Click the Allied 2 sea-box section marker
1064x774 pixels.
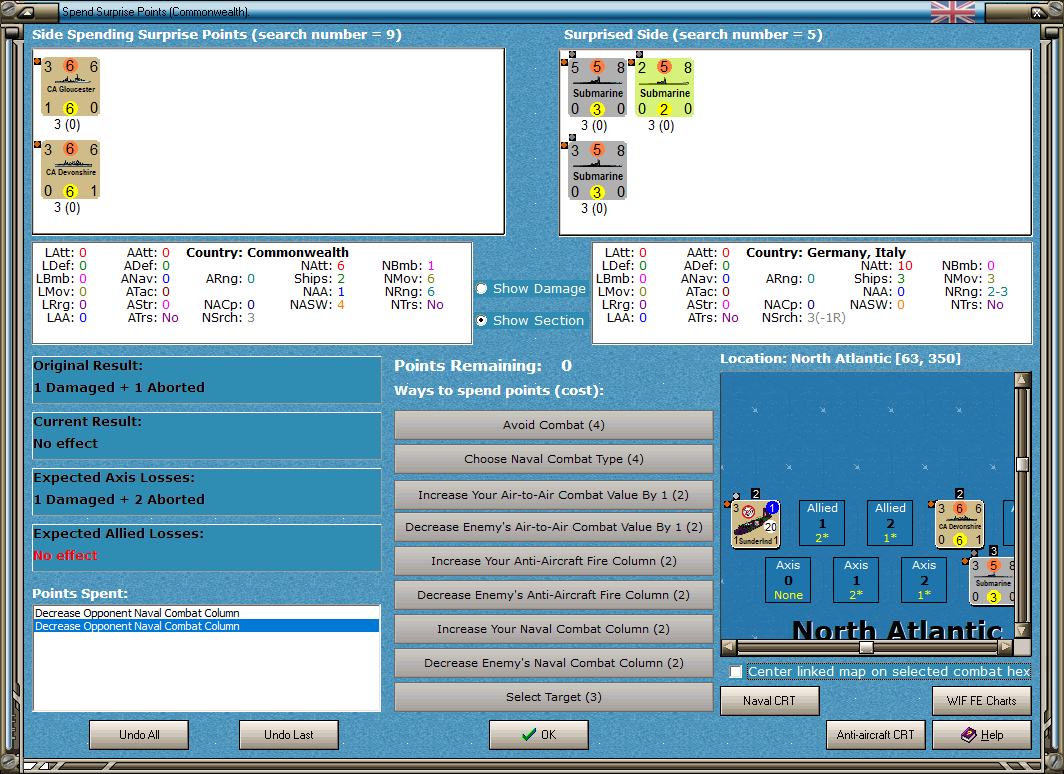click(x=890, y=522)
